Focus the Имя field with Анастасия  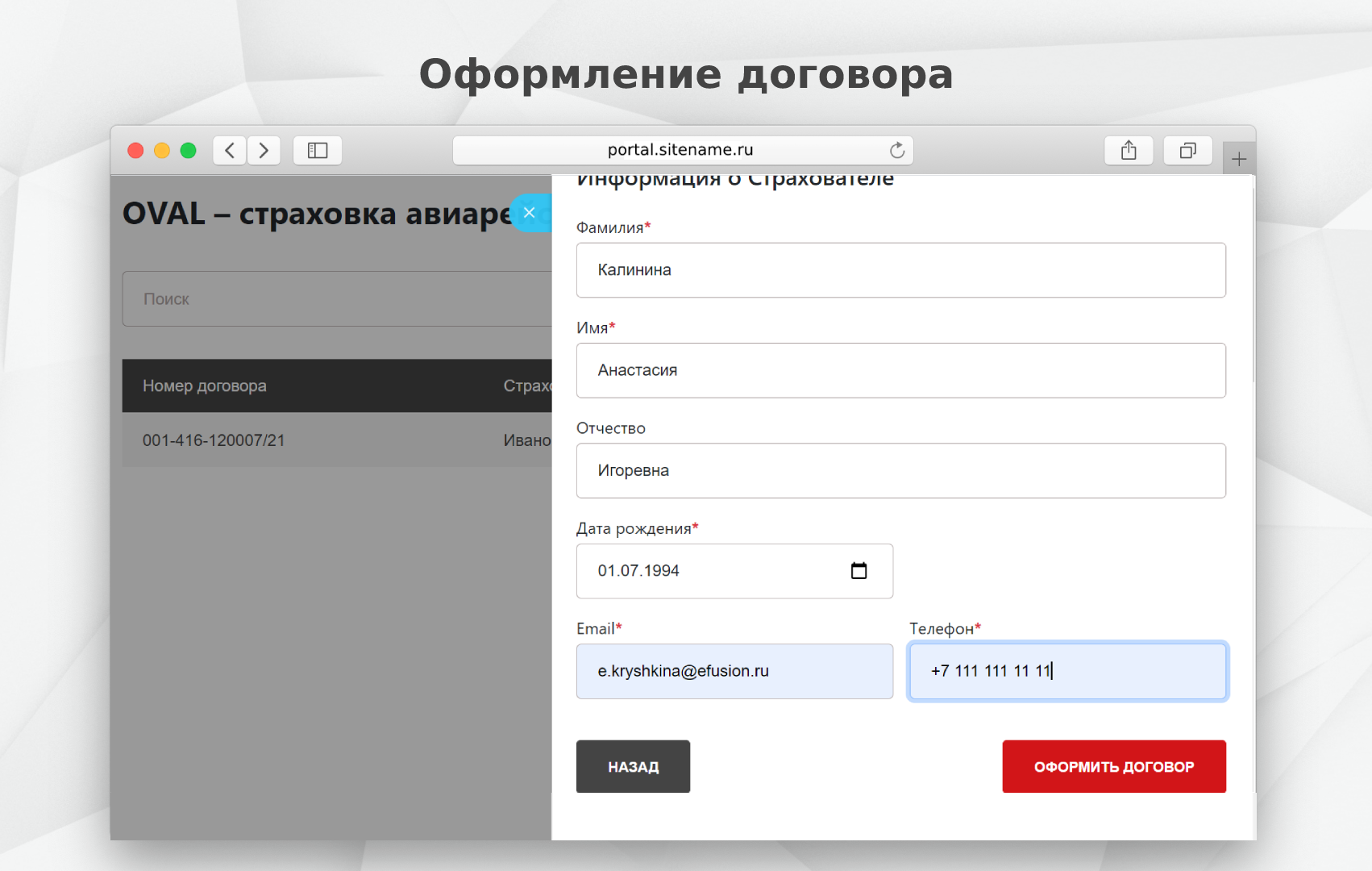900,370
